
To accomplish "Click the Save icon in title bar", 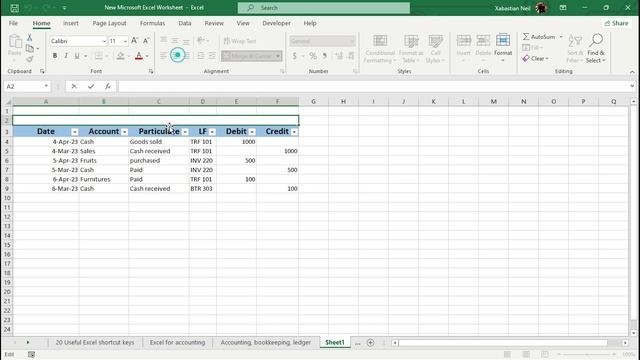I will point(14,8).
